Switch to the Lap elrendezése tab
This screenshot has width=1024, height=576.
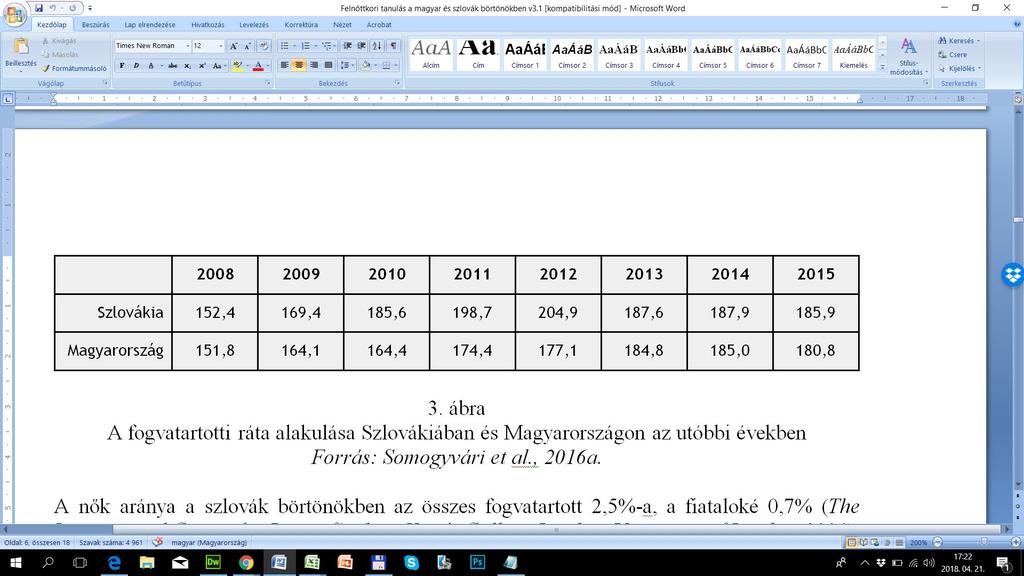(150, 25)
